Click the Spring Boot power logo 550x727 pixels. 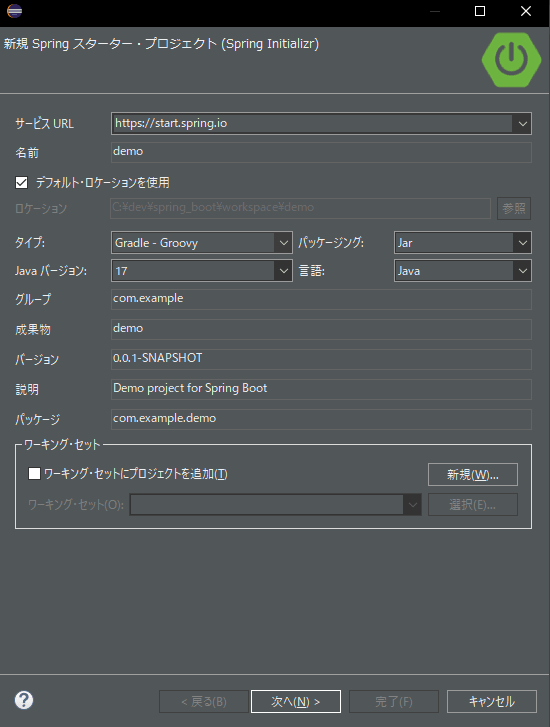tap(511, 60)
